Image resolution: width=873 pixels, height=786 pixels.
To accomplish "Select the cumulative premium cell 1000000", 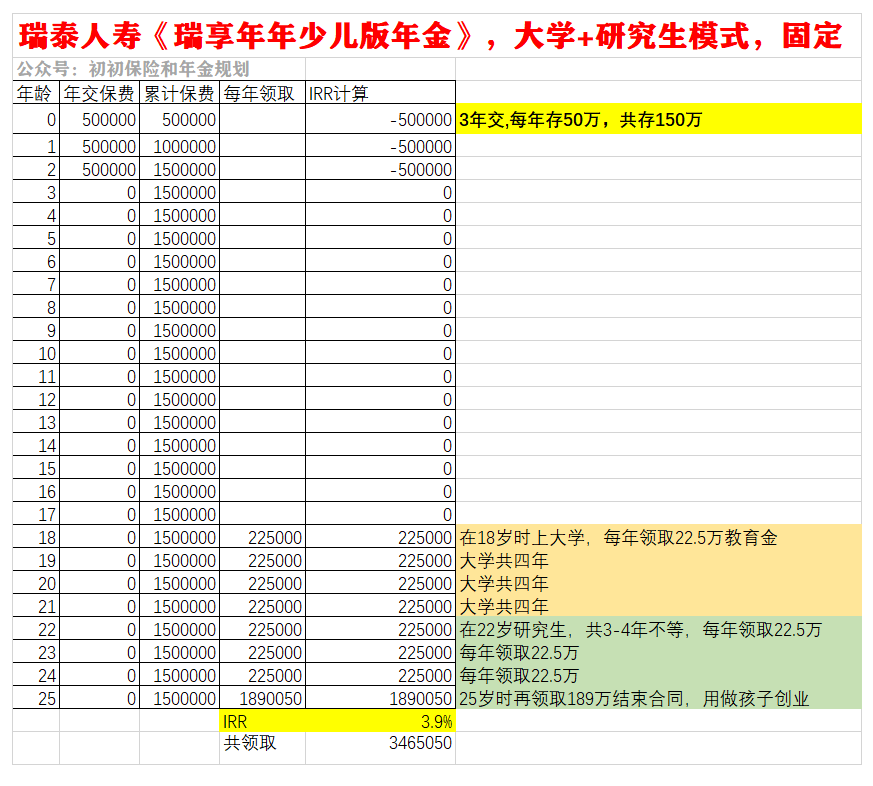I will (179, 145).
